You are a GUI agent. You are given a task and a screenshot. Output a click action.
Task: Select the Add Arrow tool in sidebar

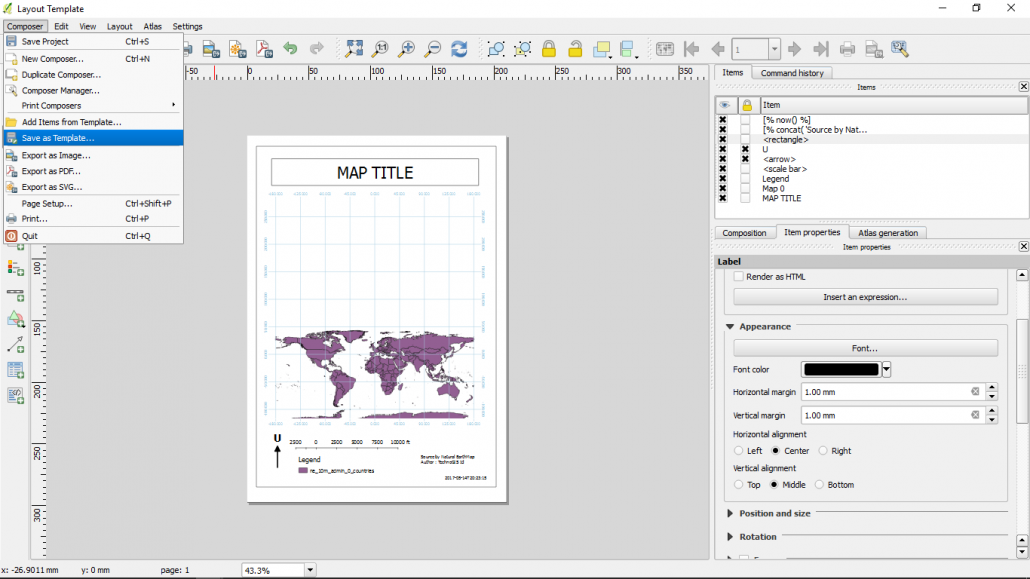pyautogui.click(x=14, y=345)
